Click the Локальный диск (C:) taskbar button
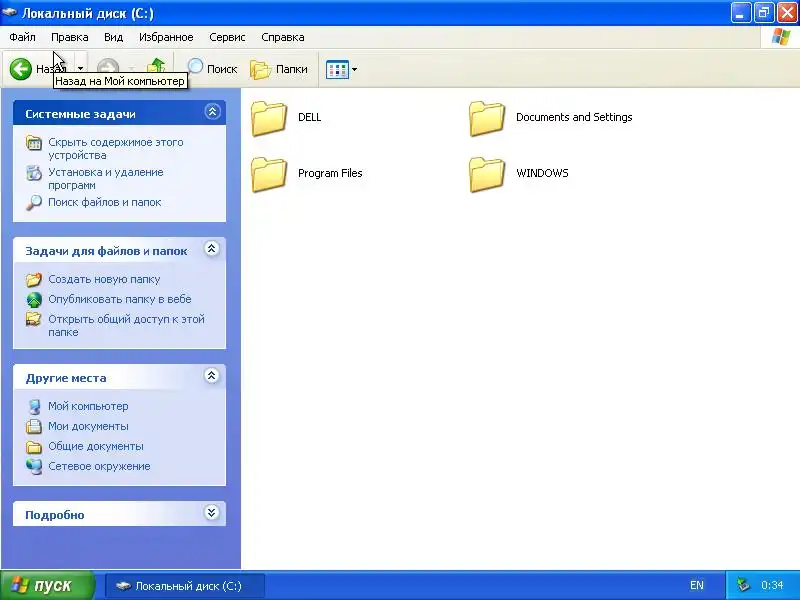 (185, 586)
